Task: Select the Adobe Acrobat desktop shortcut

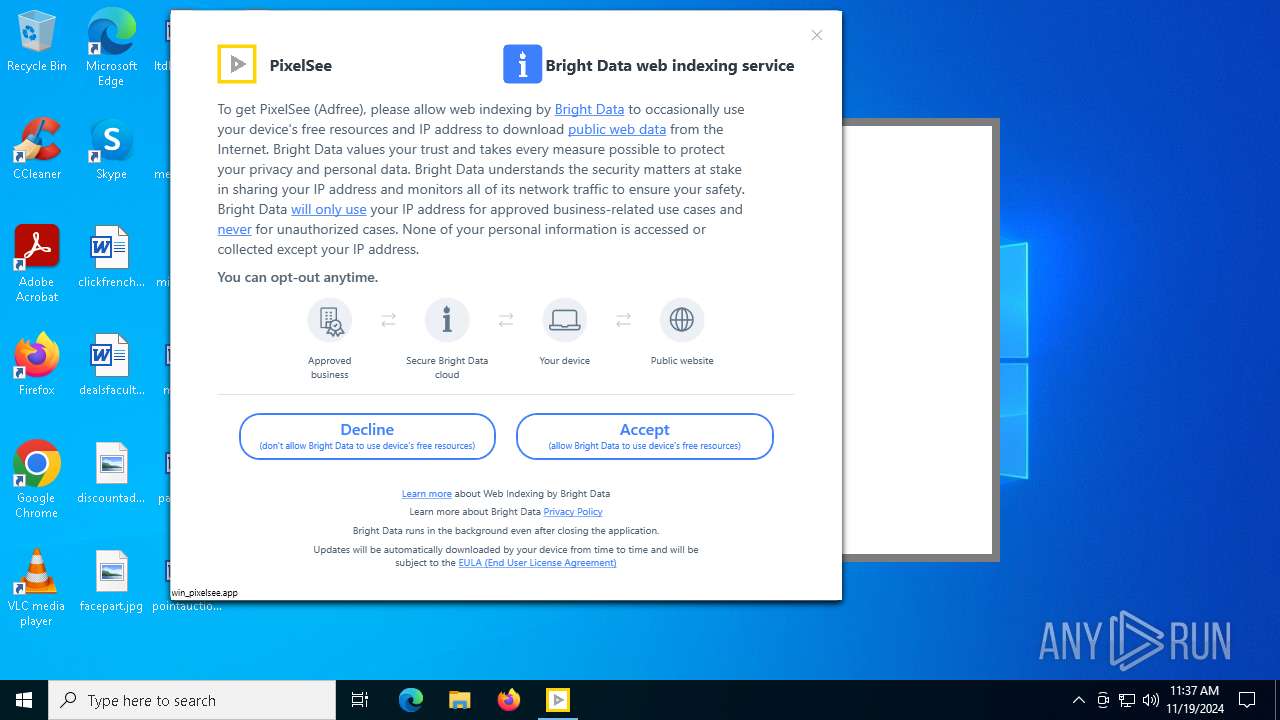Action: [x=37, y=264]
